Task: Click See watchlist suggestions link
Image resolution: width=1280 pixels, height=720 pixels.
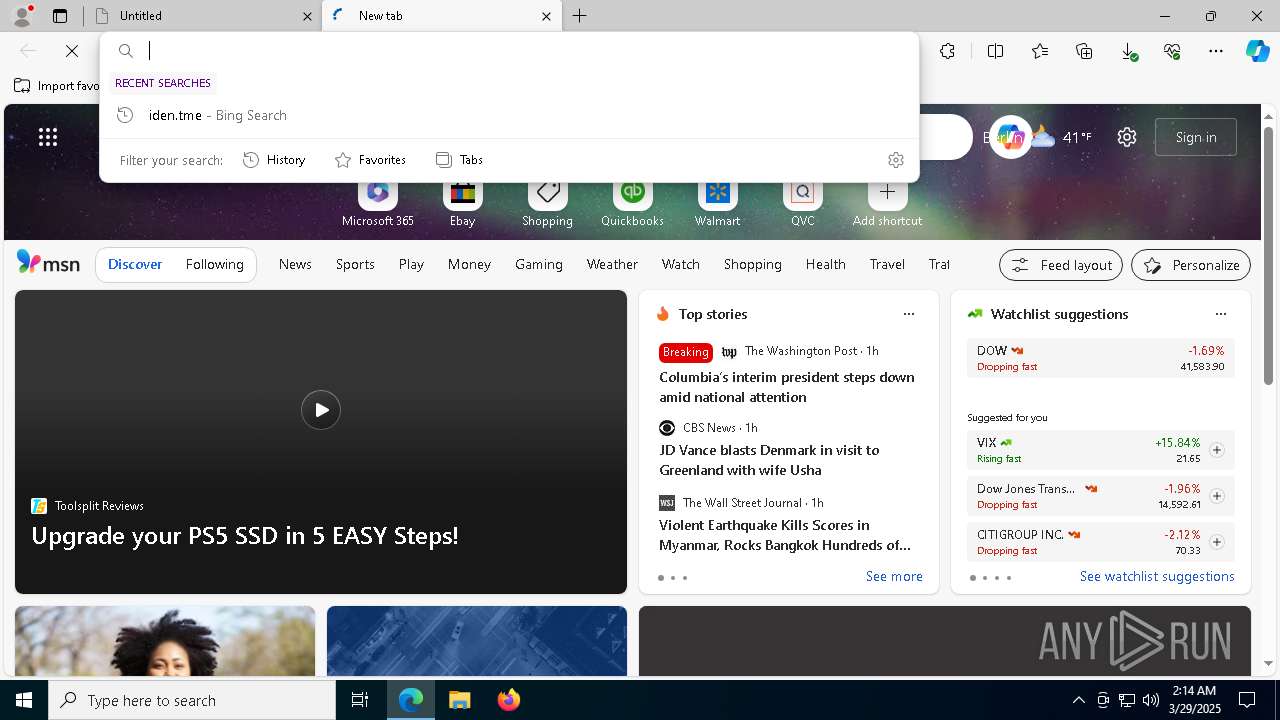Action: coord(1157,577)
